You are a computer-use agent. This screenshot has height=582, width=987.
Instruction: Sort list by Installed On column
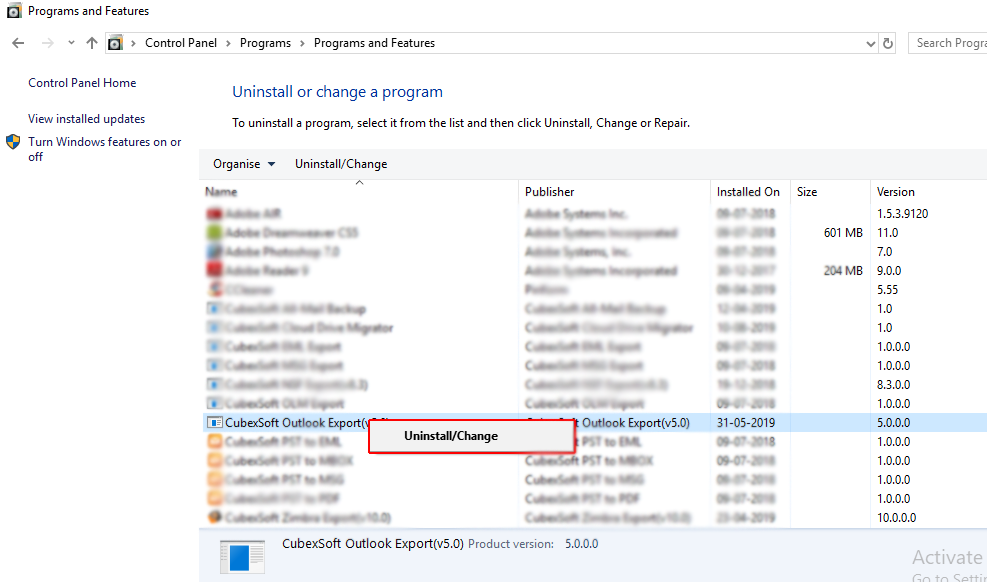(748, 192)
